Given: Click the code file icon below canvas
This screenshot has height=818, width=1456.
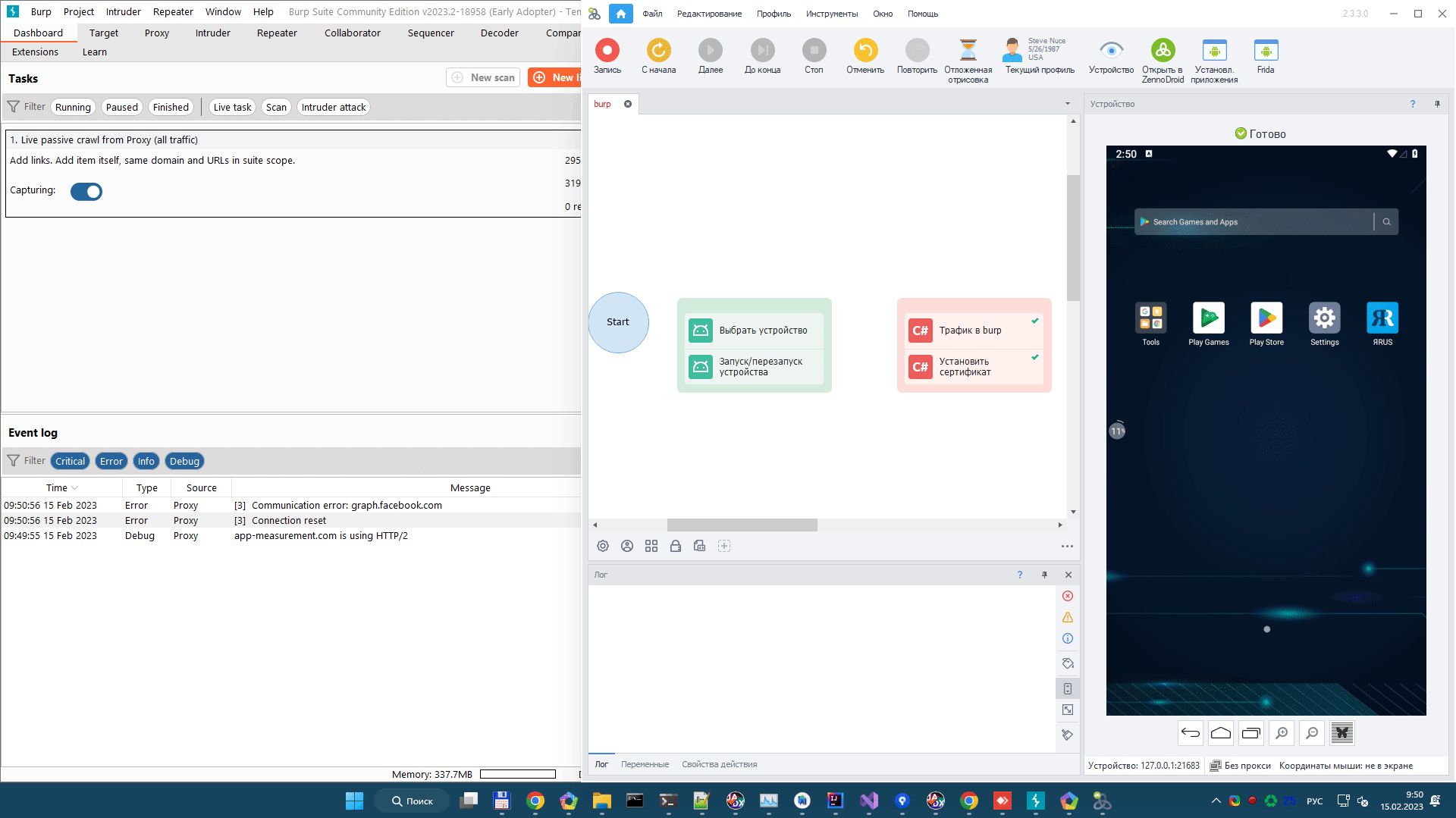Looking at the screenshot, I should (x=700, y=546).
